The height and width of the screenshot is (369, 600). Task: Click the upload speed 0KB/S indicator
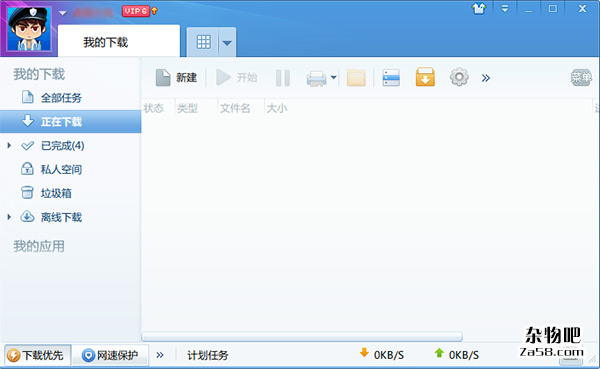pyautogui.click(x=457, y=354)
